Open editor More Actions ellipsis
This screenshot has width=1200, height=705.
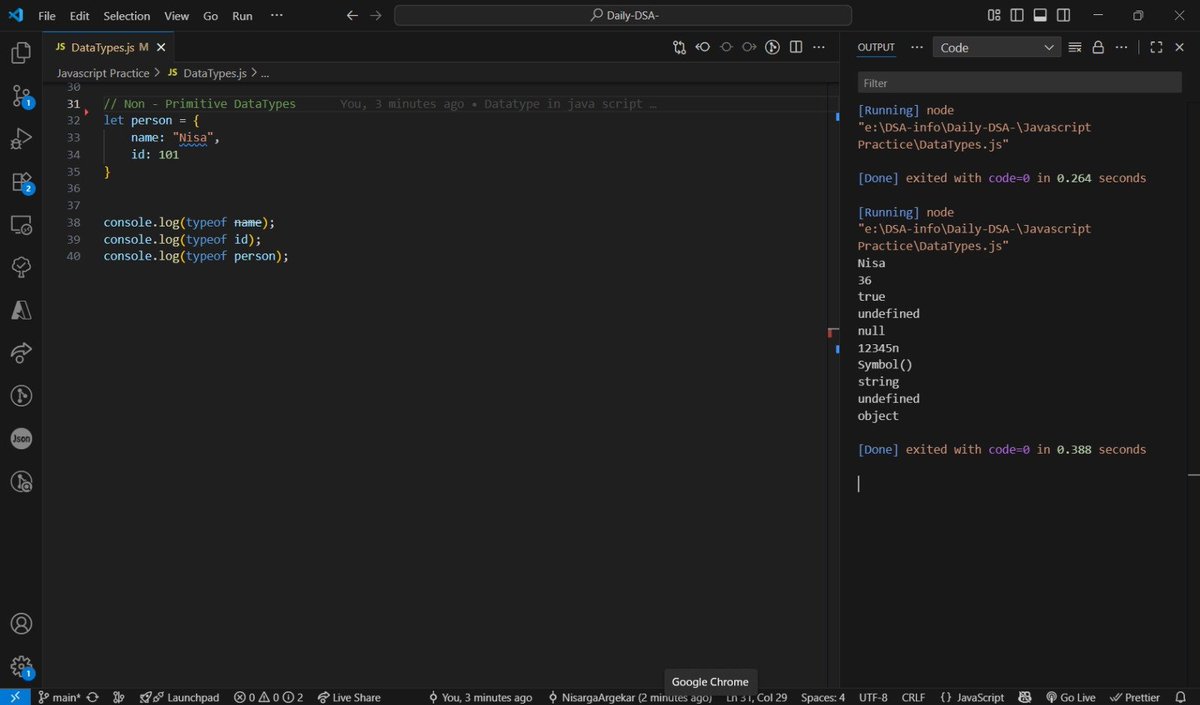click(819, 47)
